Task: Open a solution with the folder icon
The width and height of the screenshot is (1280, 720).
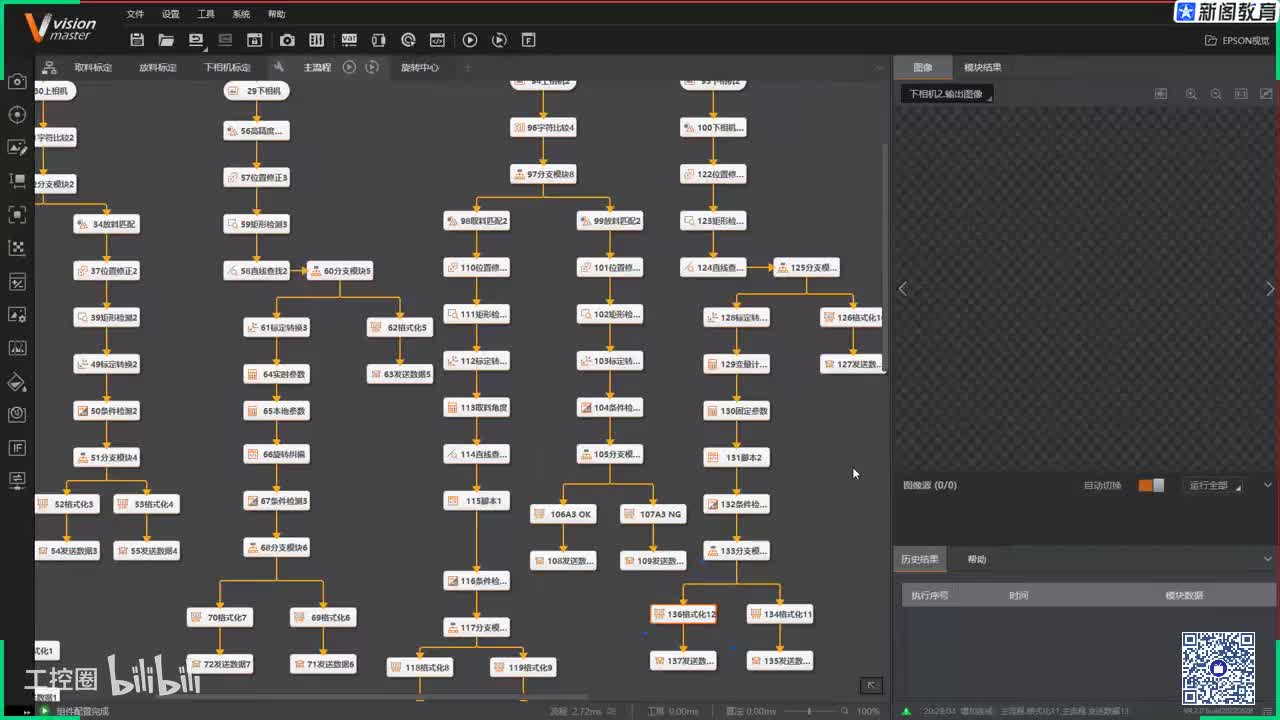Action: tap(166, 40)
